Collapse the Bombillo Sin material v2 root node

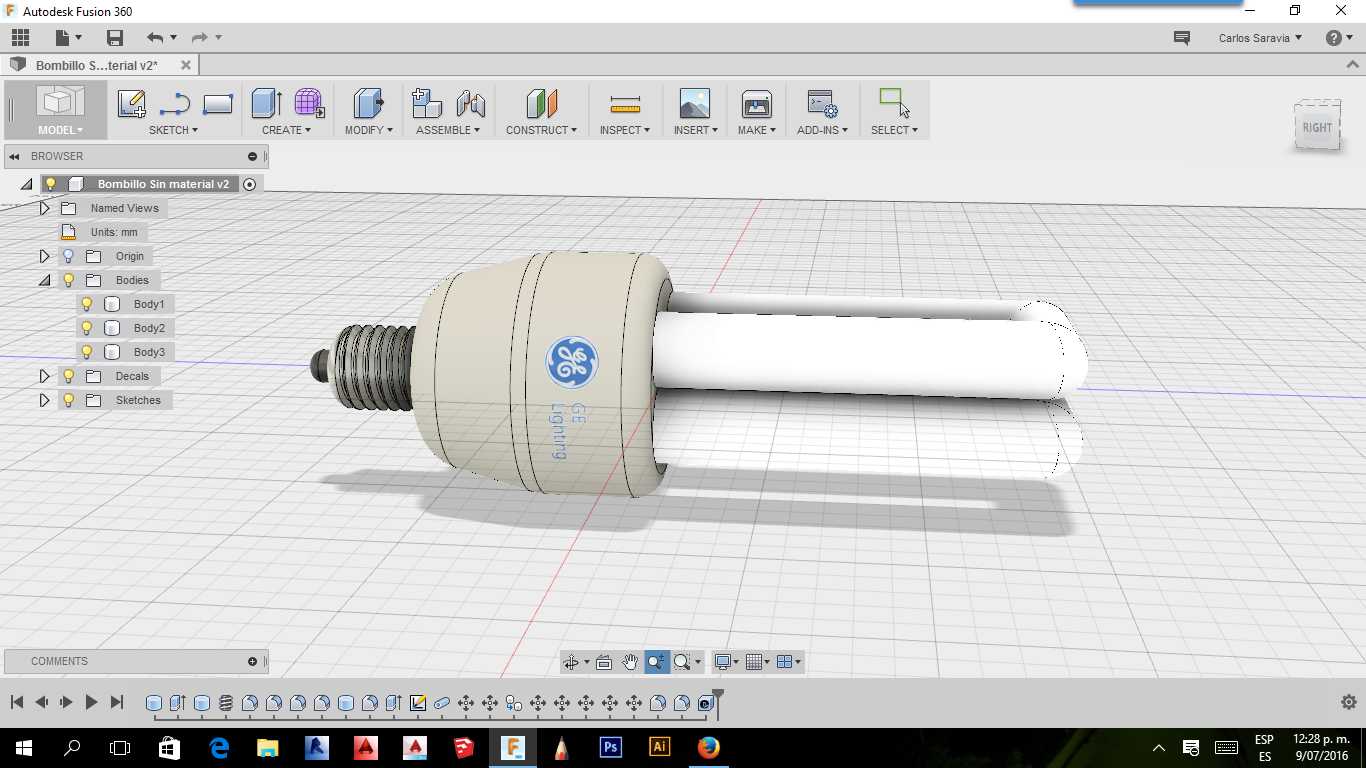(x=26, y=184)
